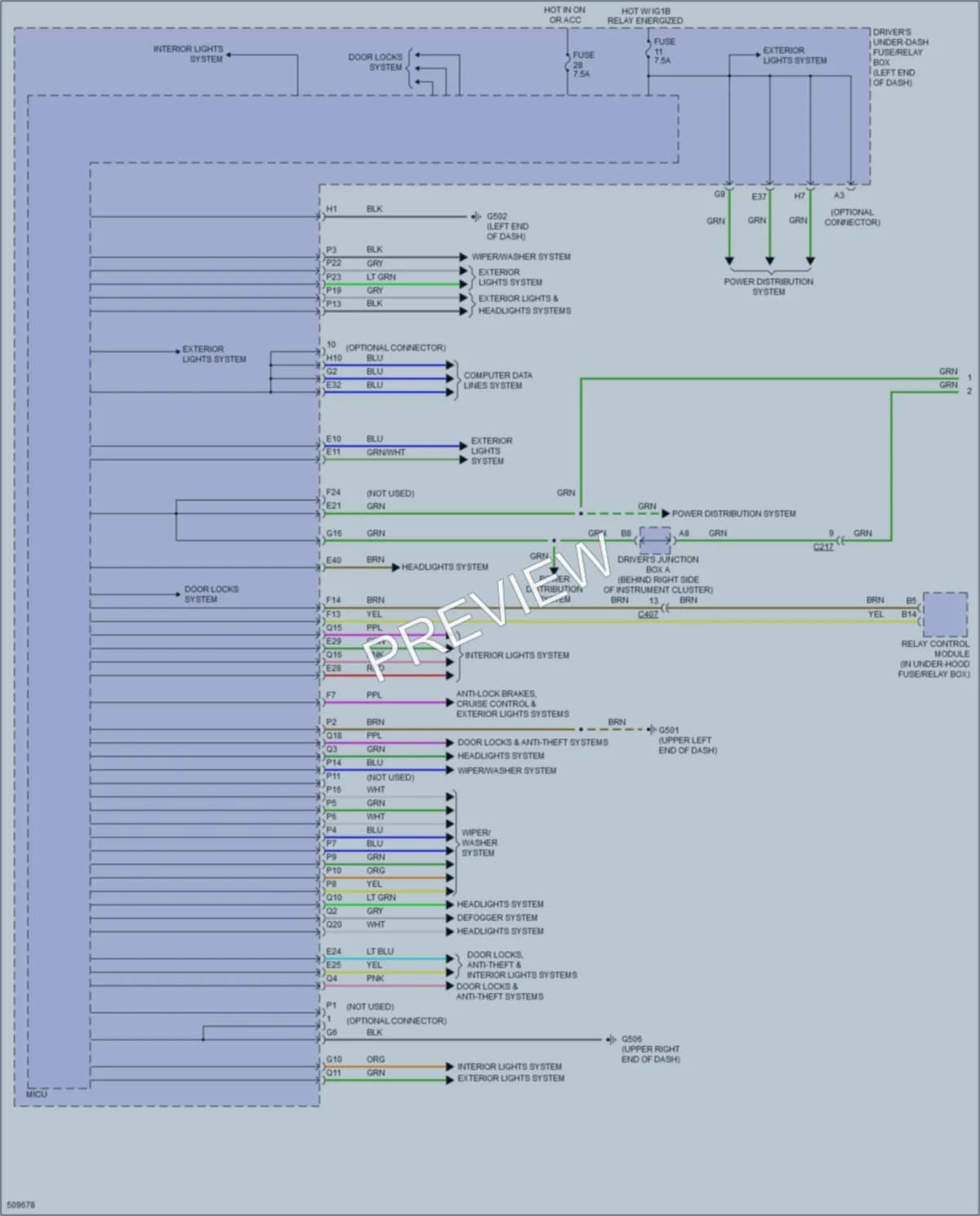Click the G506 (UPPER RIGHT END OF DASH) label
This screenshot has height=1216, width=980.
tap(650, 1049)
